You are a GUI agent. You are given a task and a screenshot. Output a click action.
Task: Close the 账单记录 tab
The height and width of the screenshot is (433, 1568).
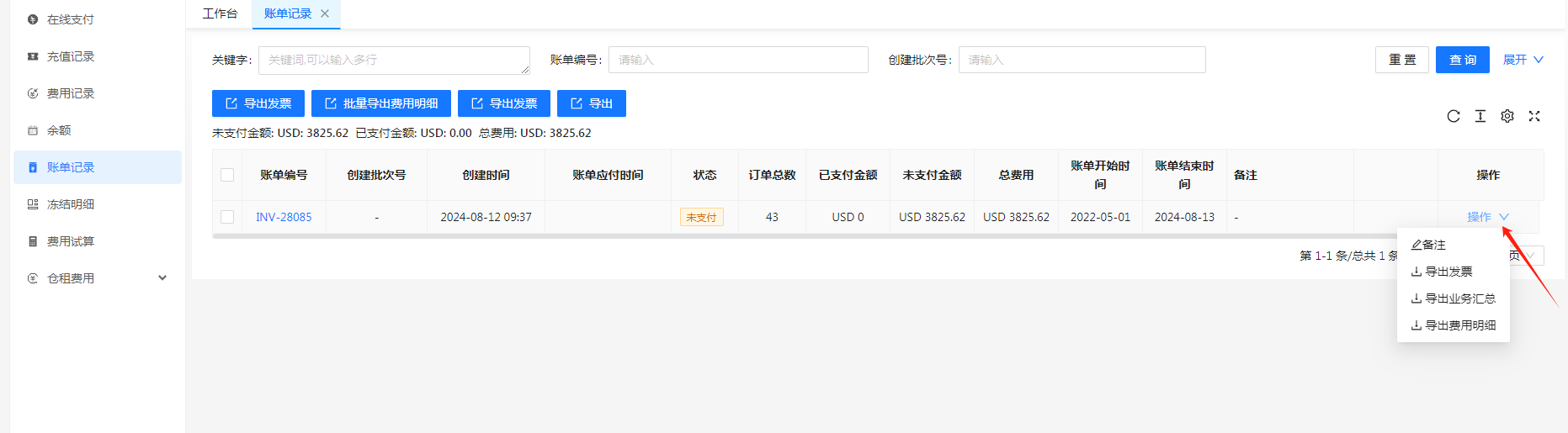pos(325,13)
